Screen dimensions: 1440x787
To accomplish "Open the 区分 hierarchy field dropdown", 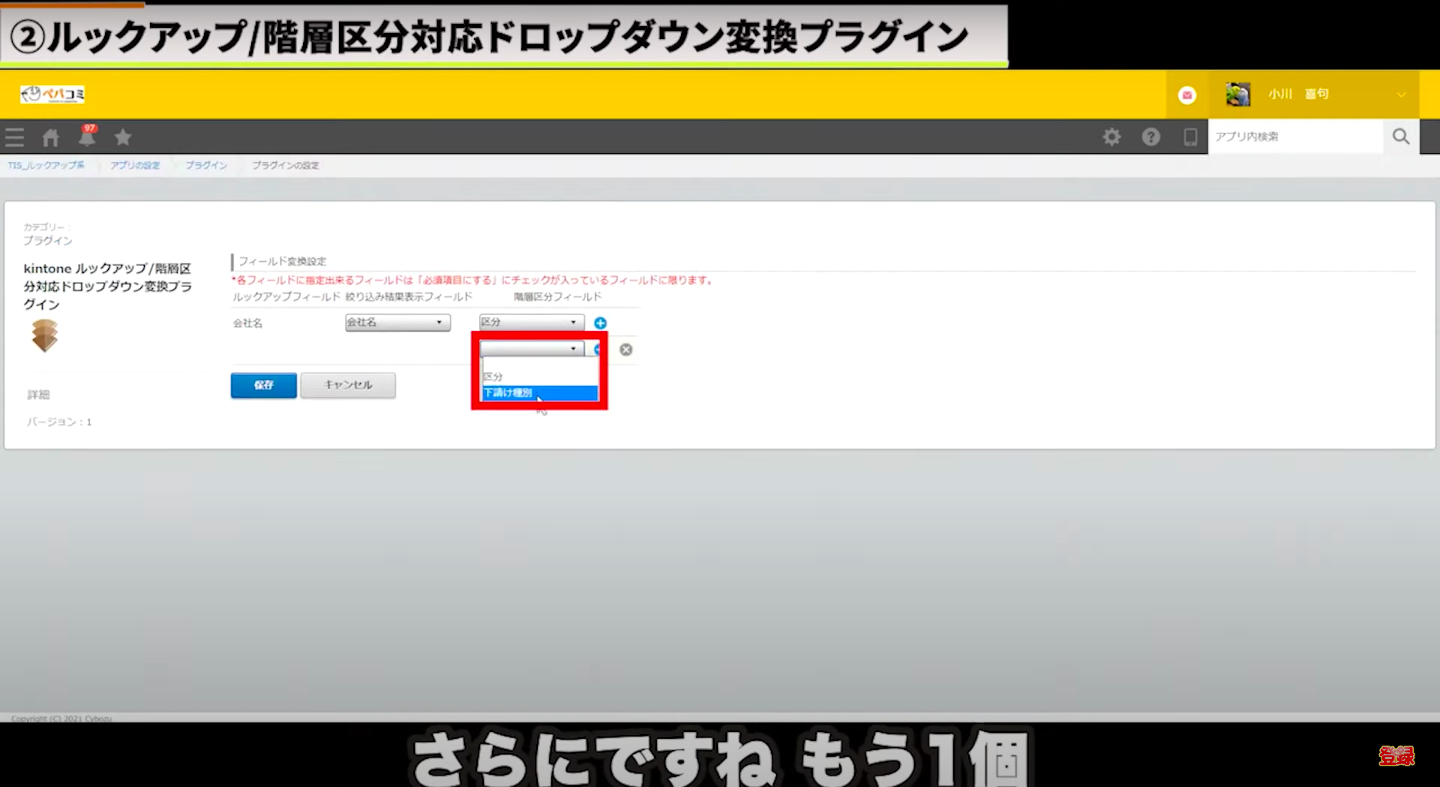I will (x=531, y=323).
